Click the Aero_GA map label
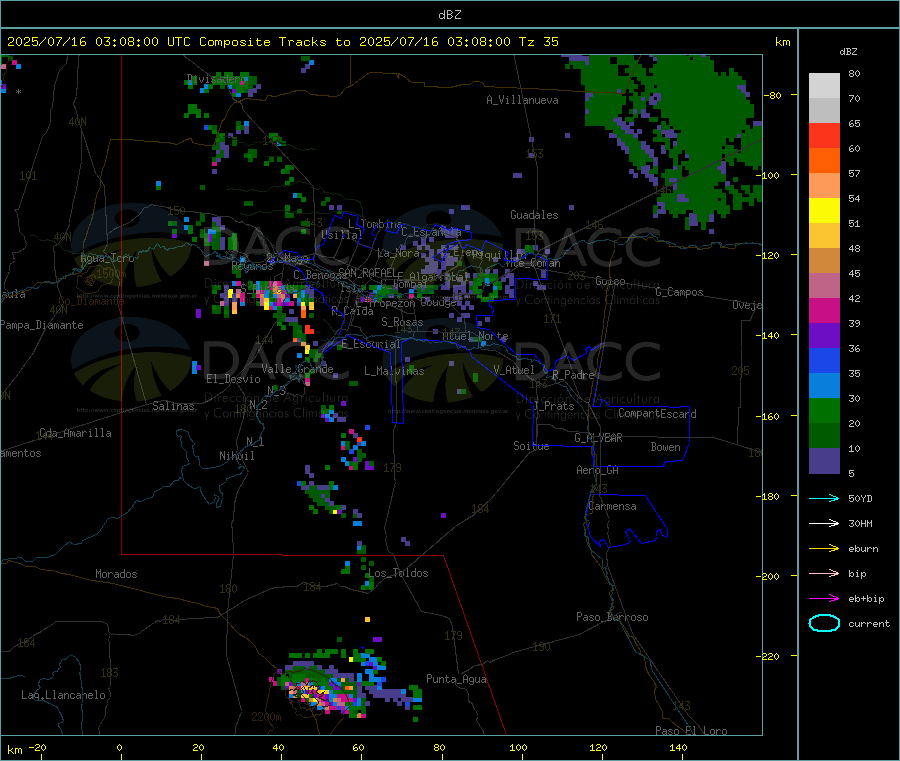Image resolution: width=900 pixels, height=761 pixels. pos(597,470)
